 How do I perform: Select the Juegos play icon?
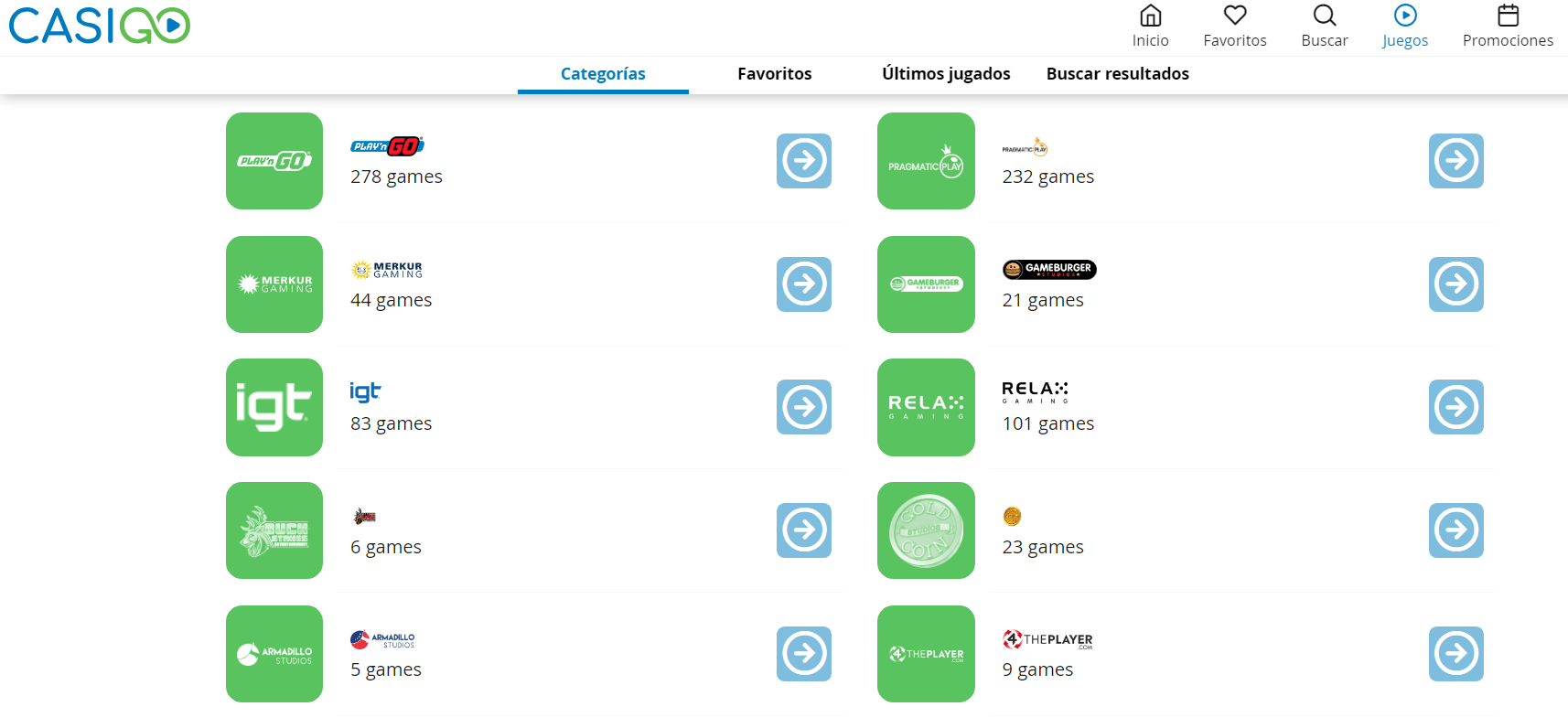tap(1405, 16)
